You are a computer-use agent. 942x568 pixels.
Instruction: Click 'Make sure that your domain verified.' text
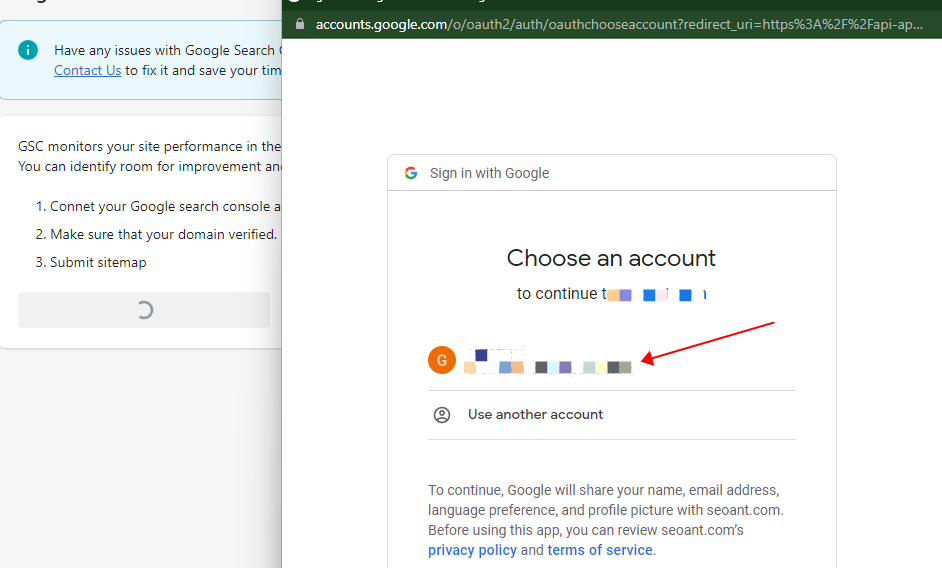pyautogui.click(x=163, y=234)
